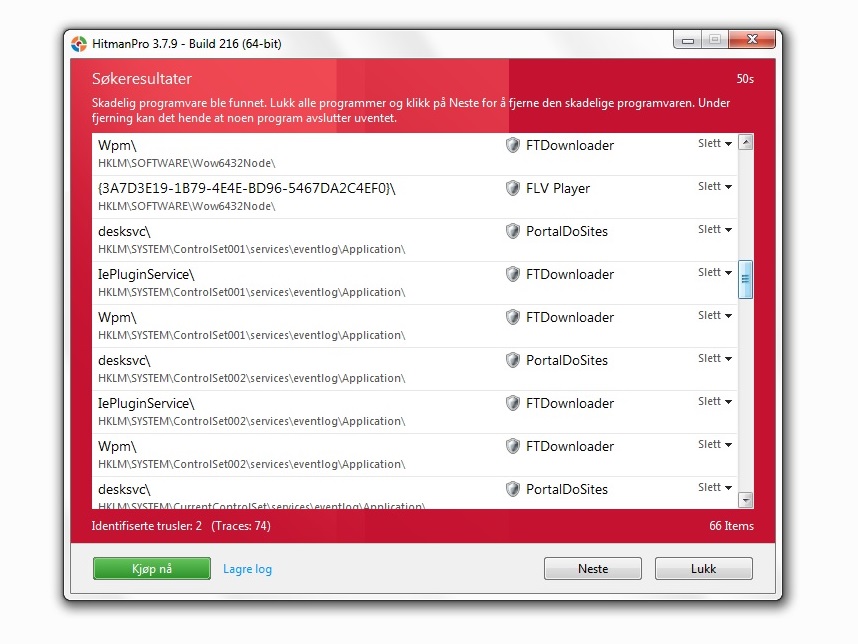Minimize the HitmanPro window
Viewport: 858px width, 644px height.
688,40
